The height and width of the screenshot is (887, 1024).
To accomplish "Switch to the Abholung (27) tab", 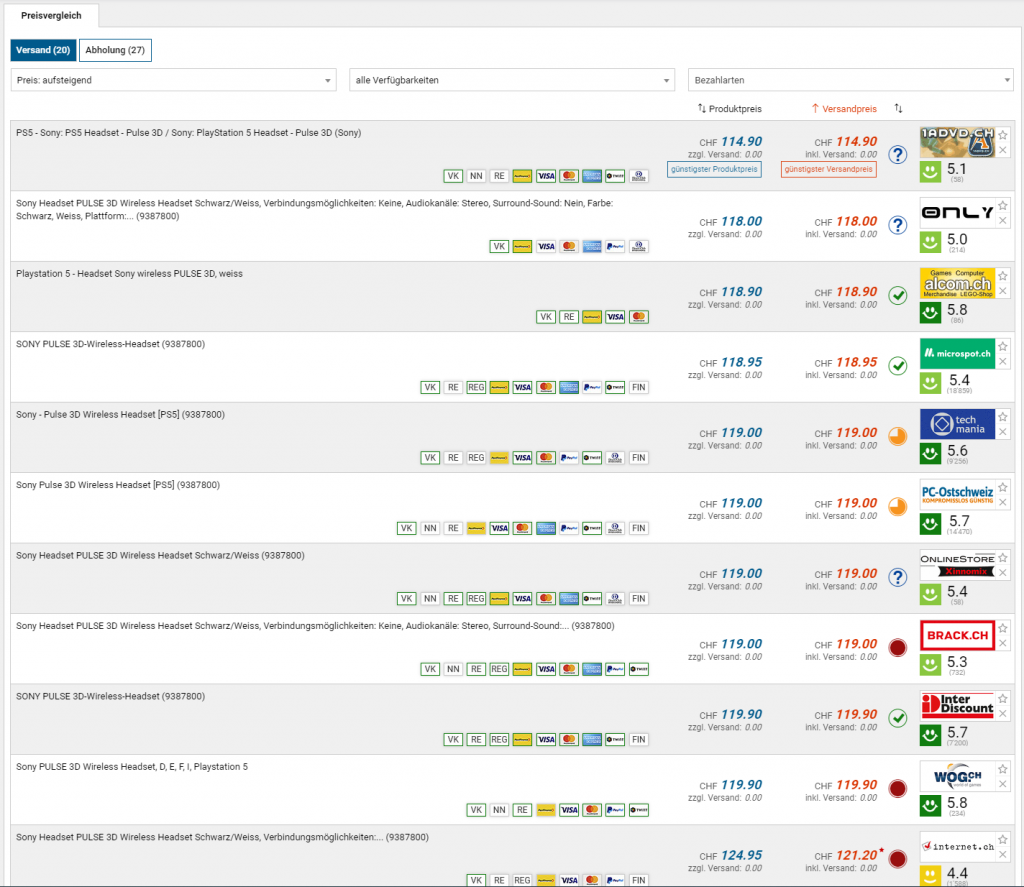I will [x=115, y=50].
